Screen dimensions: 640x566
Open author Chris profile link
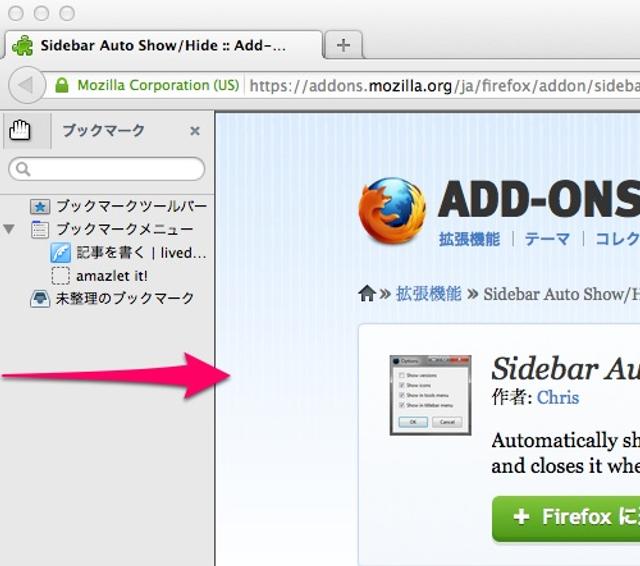tap(558, 397)
